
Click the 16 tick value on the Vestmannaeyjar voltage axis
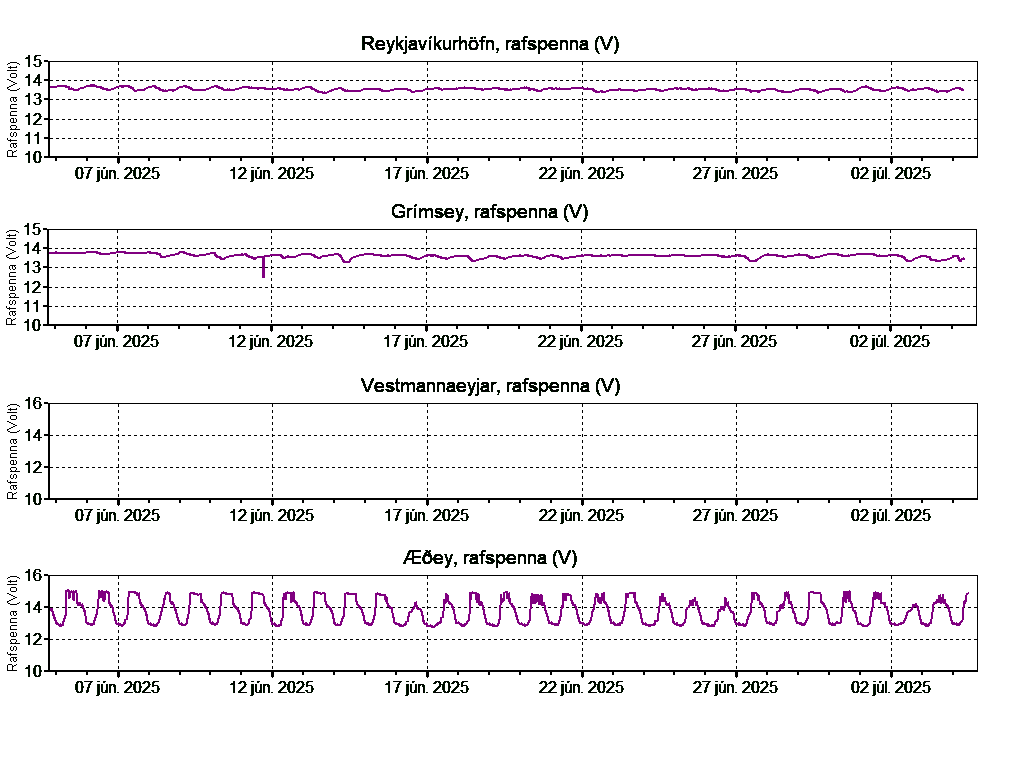pyautogui.click(x=33, y=404)
